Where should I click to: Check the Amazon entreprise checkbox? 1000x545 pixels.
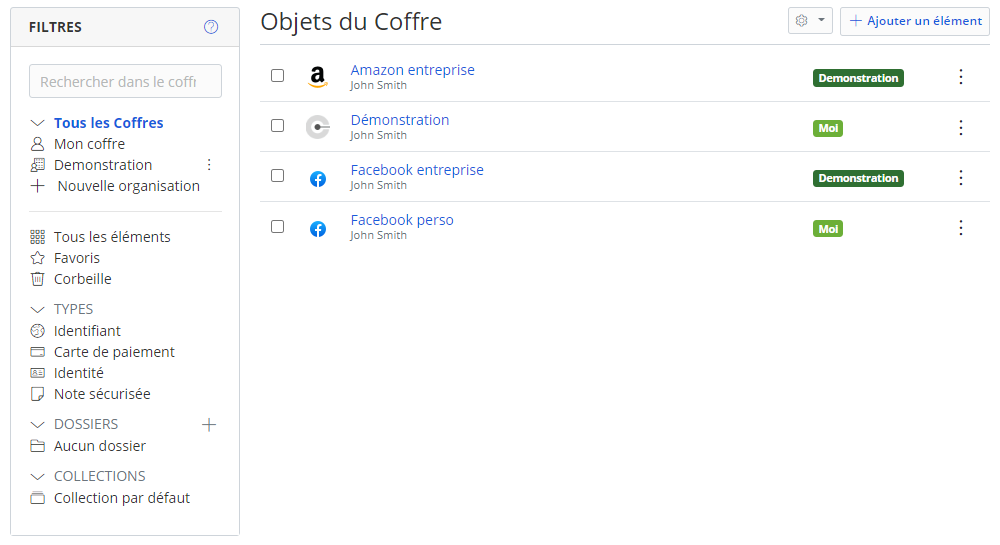[277, 75]
